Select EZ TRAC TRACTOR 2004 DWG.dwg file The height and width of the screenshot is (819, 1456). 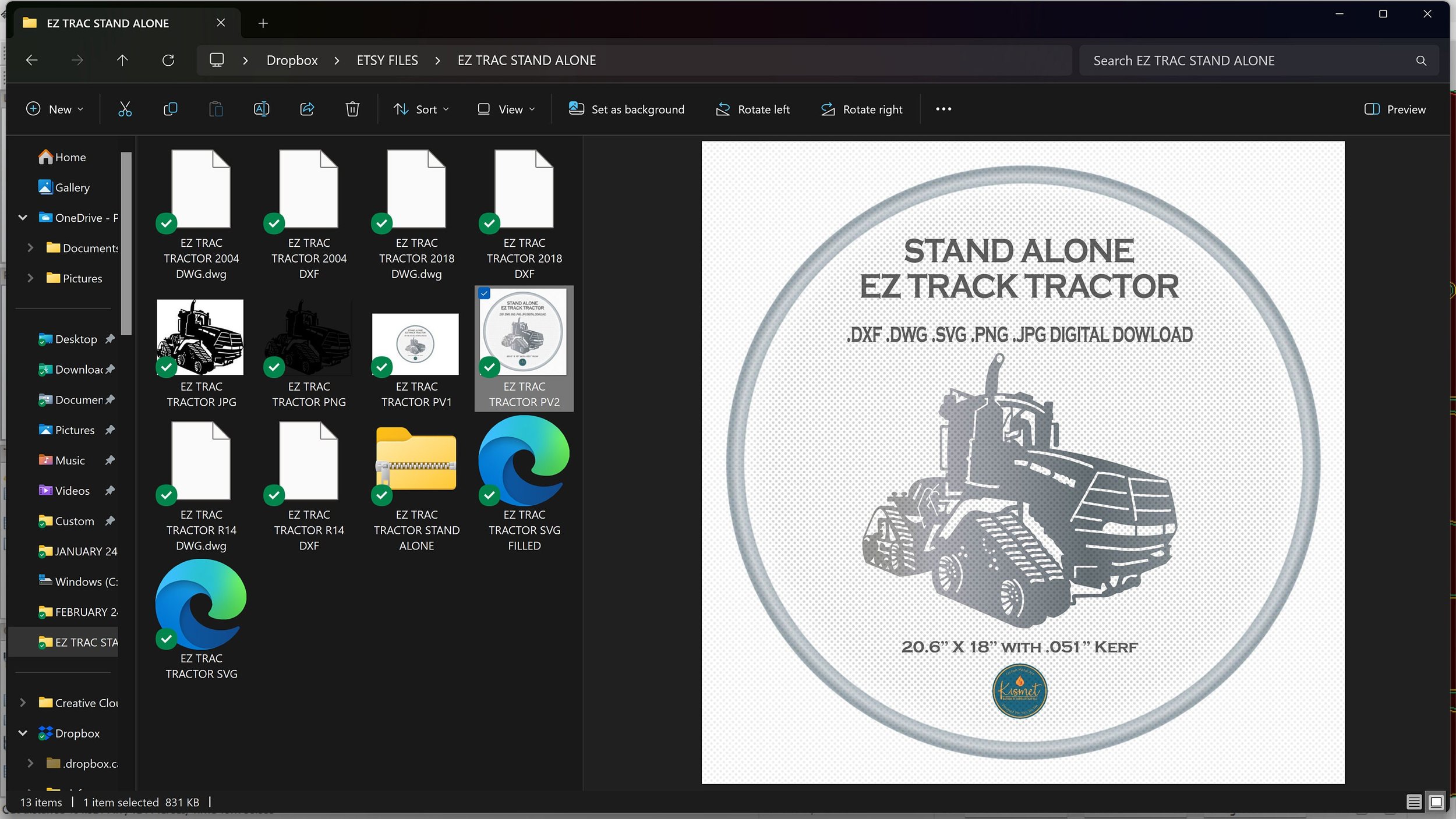[x=202, y=215]
